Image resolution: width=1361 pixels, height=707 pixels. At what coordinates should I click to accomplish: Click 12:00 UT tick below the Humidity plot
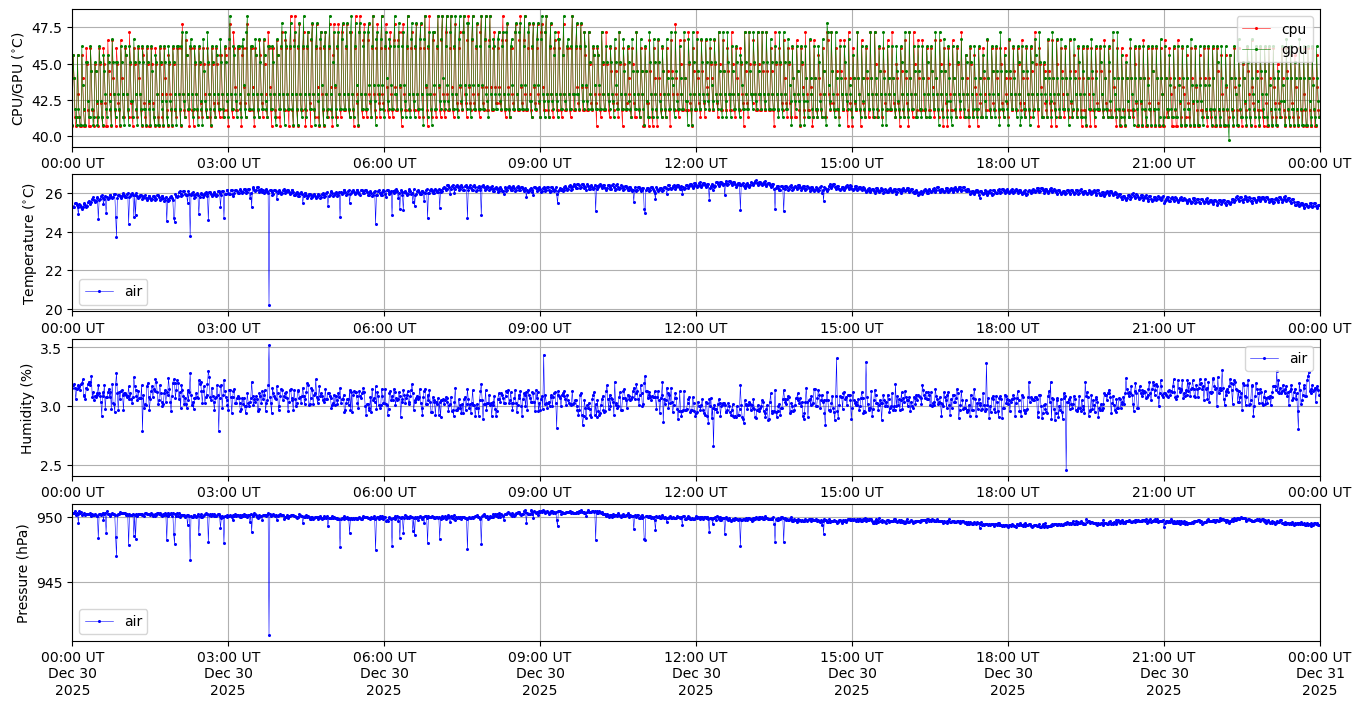[695, 492]
